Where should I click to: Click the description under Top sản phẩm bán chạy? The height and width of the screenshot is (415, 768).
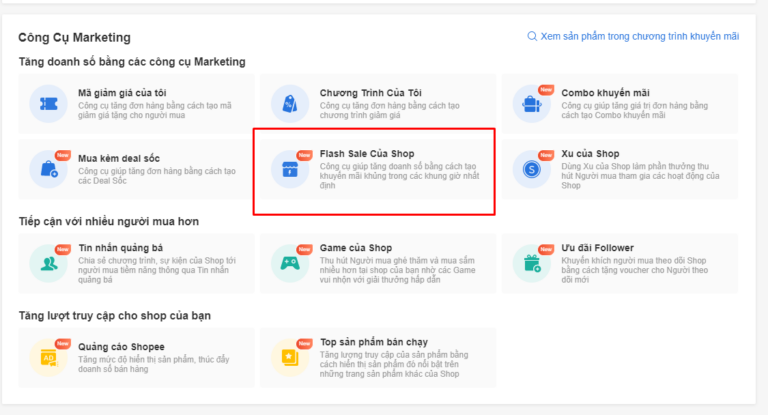tap(394, 364)
